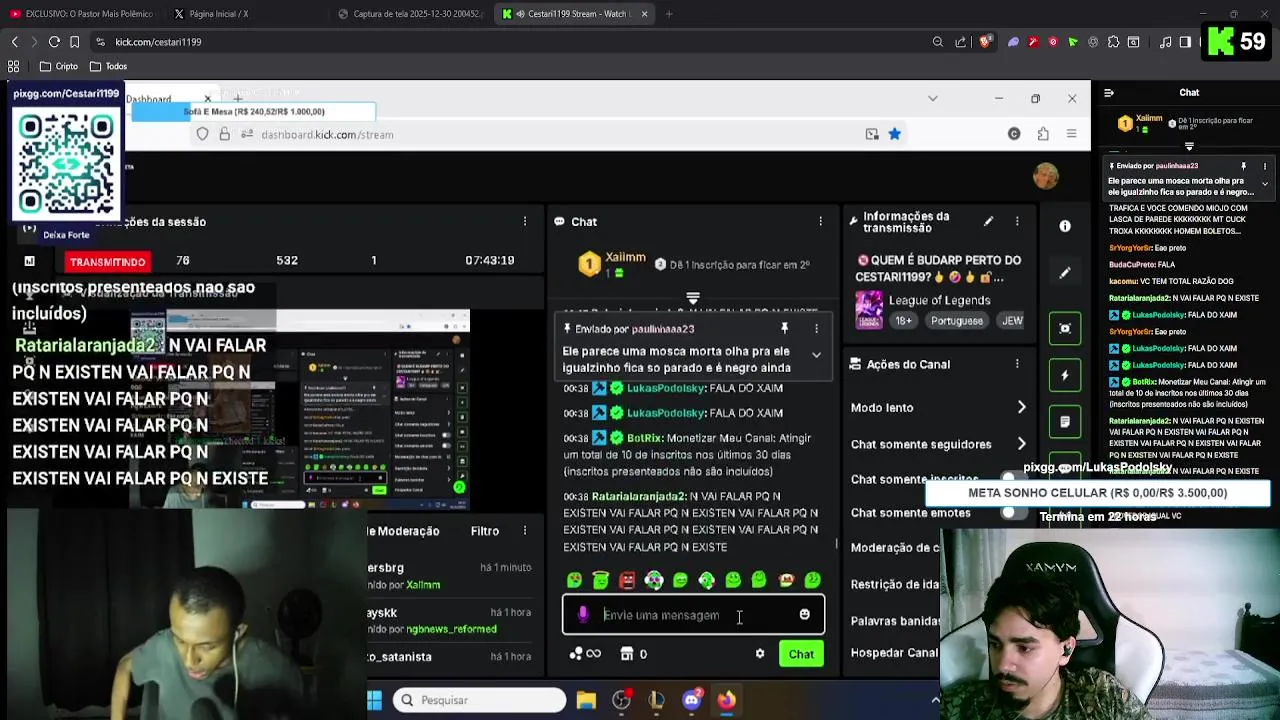This screenshot has height=720, width=1280.
Task: Click the dashboard.kick.com/stream URL field
Action: pyautogui.click(x=327, y=135)
